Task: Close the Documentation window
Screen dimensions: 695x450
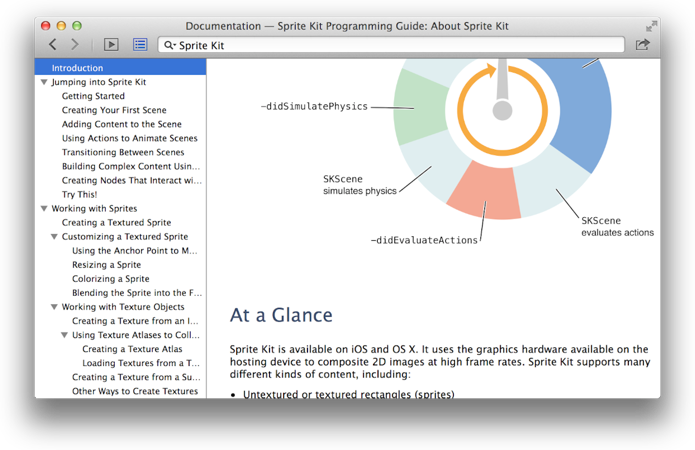Action: click(x=45, y=26)
